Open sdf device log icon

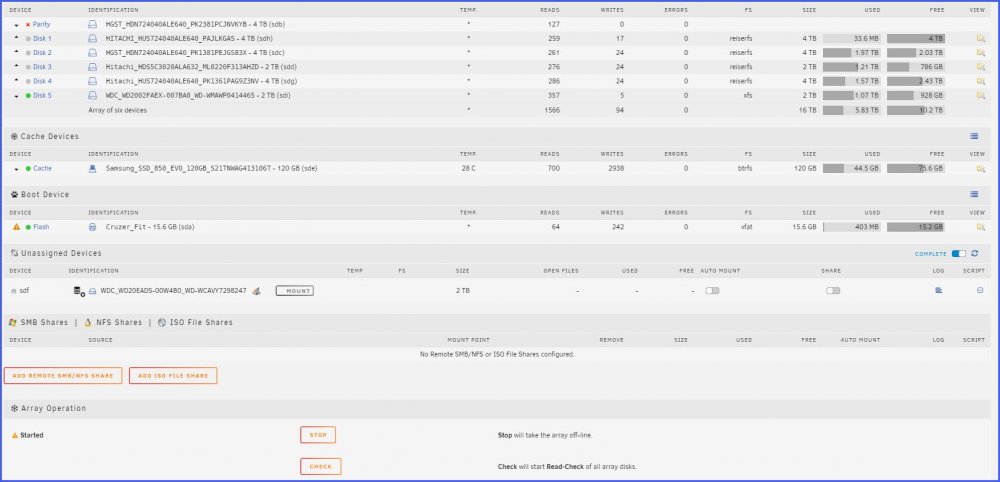point(938,290)
